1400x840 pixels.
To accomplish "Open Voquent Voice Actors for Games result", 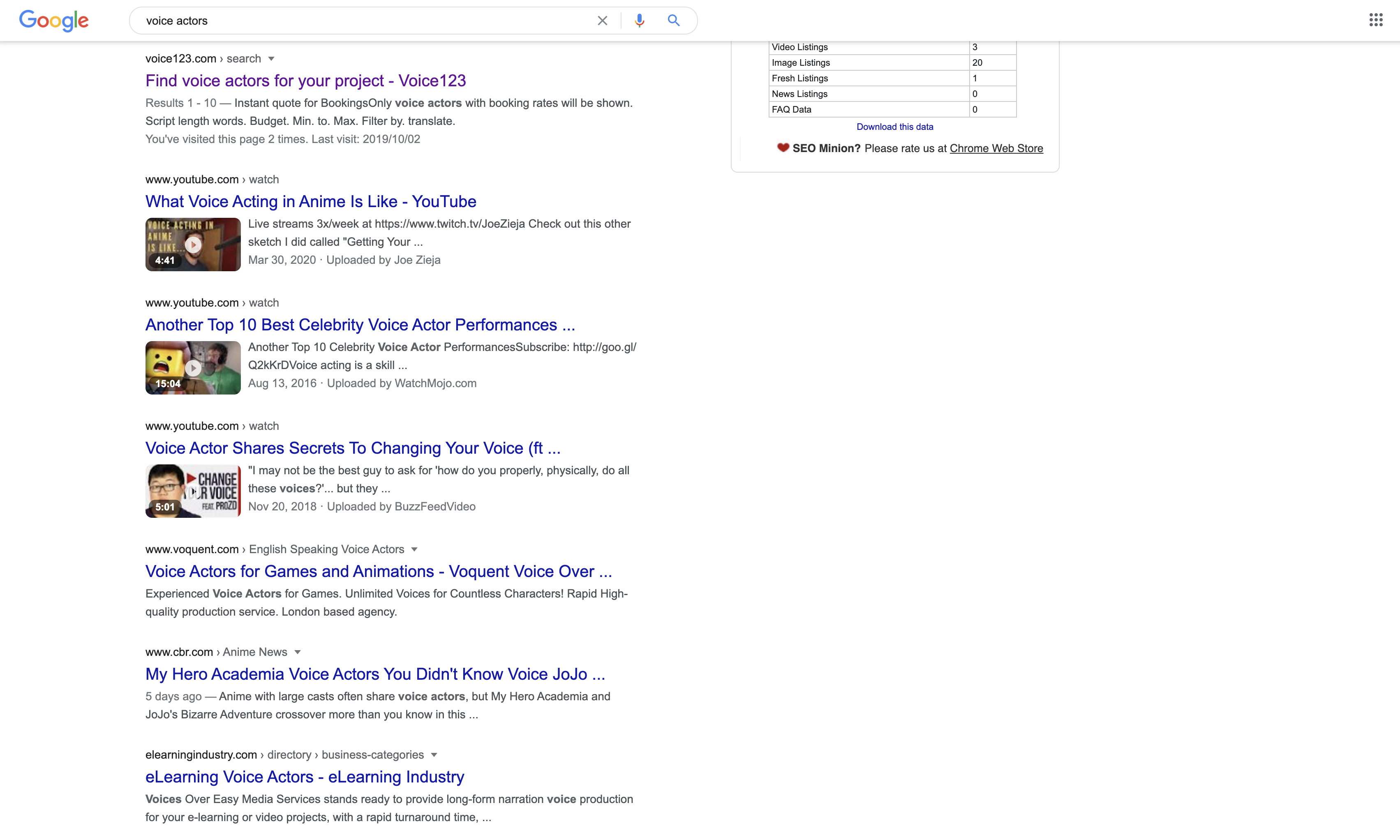I will [378, 572].
